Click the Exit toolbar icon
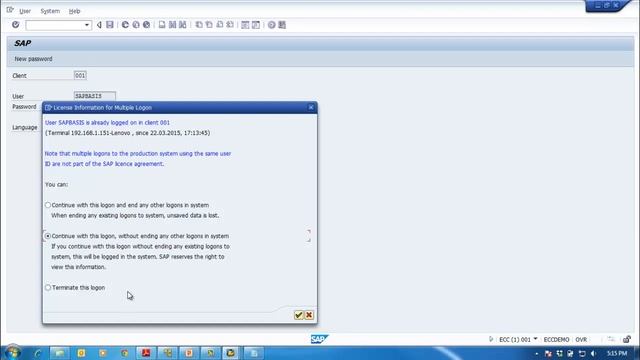The height and width of the screenshot is (360, 640). click(x=136, y=25)
